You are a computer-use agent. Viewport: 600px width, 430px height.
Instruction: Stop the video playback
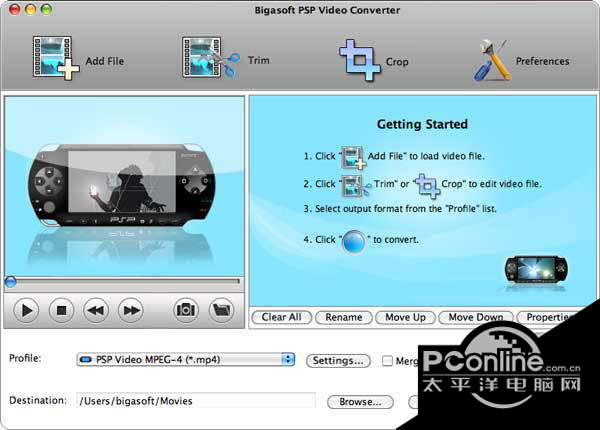[61, 310]
